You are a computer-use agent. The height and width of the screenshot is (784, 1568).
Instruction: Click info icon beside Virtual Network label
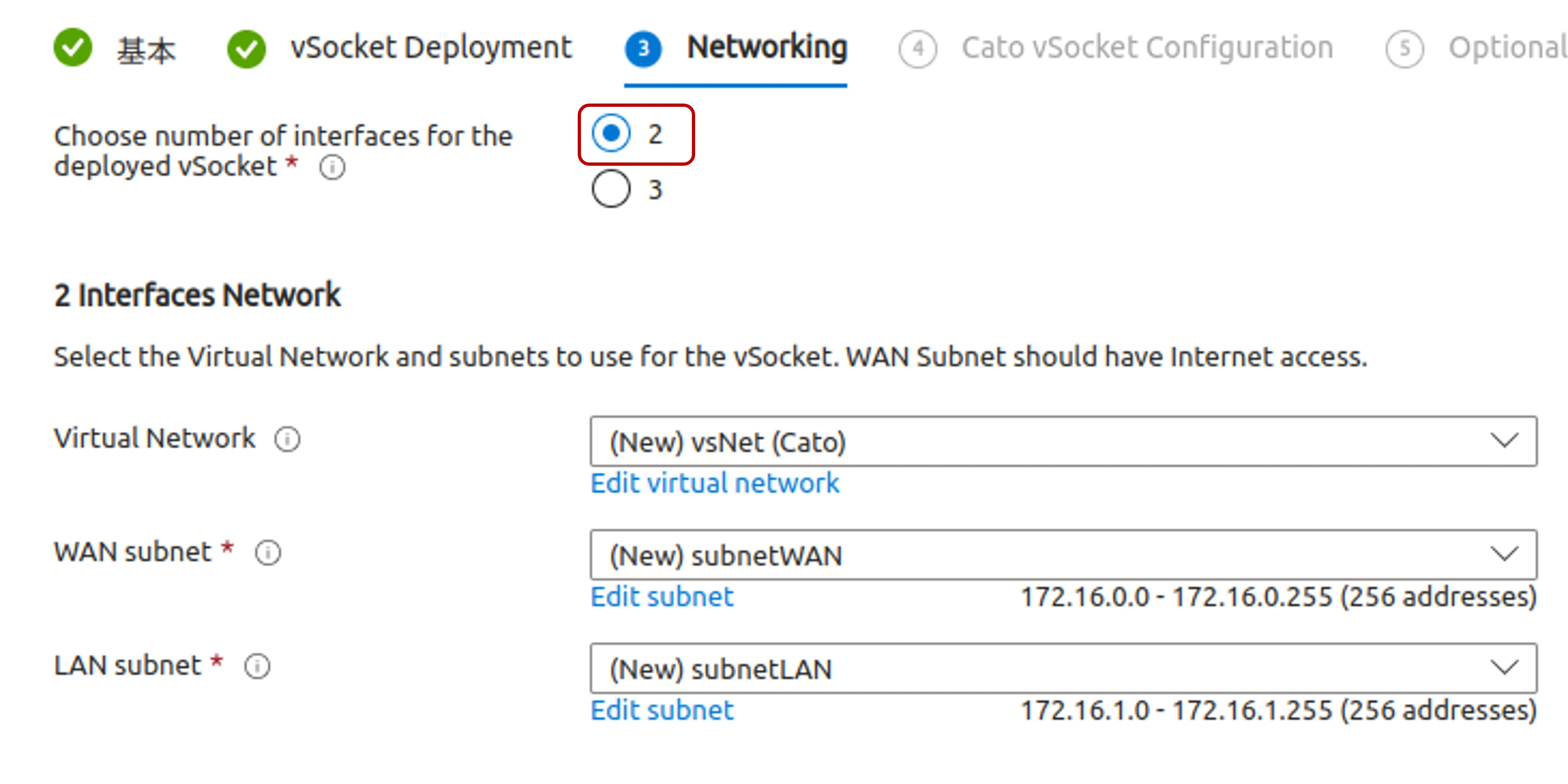pyautogui.click(x=287, y=439)
